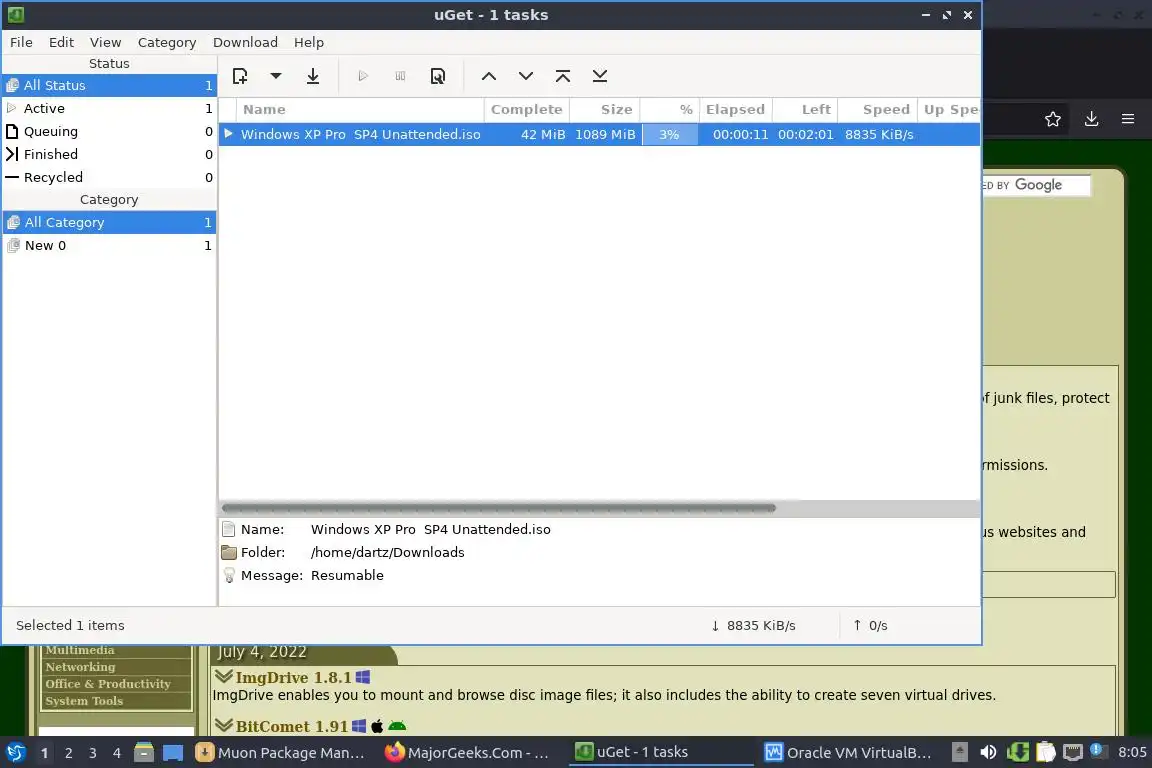1152x768 pixels.
Task: Open the ImgDrive 1.8.1 link on MajorGeeks
Action: 293,677
